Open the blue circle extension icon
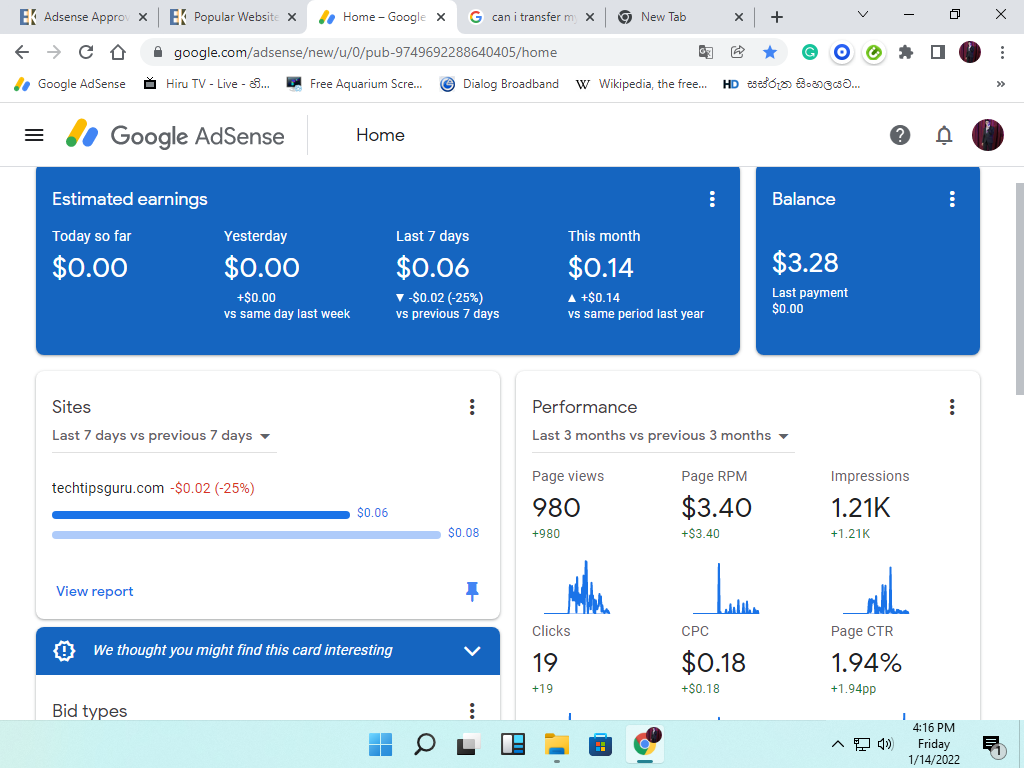The height and width of the screenshot is (768, 1024). tap(842, 52)
